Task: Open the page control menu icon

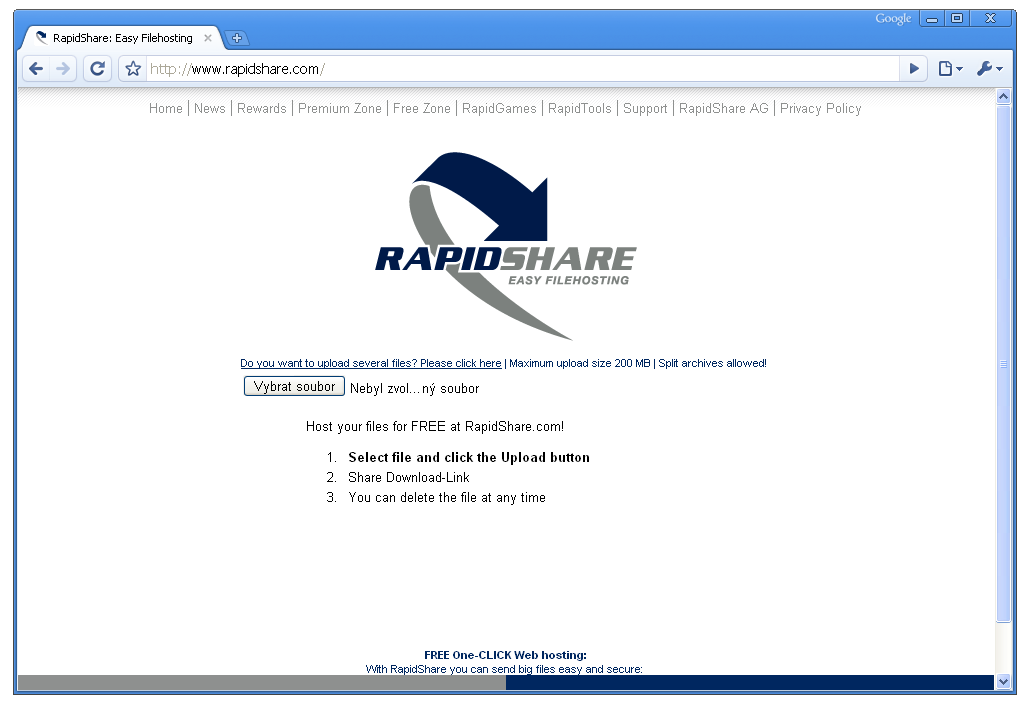Action: [950, 68]
